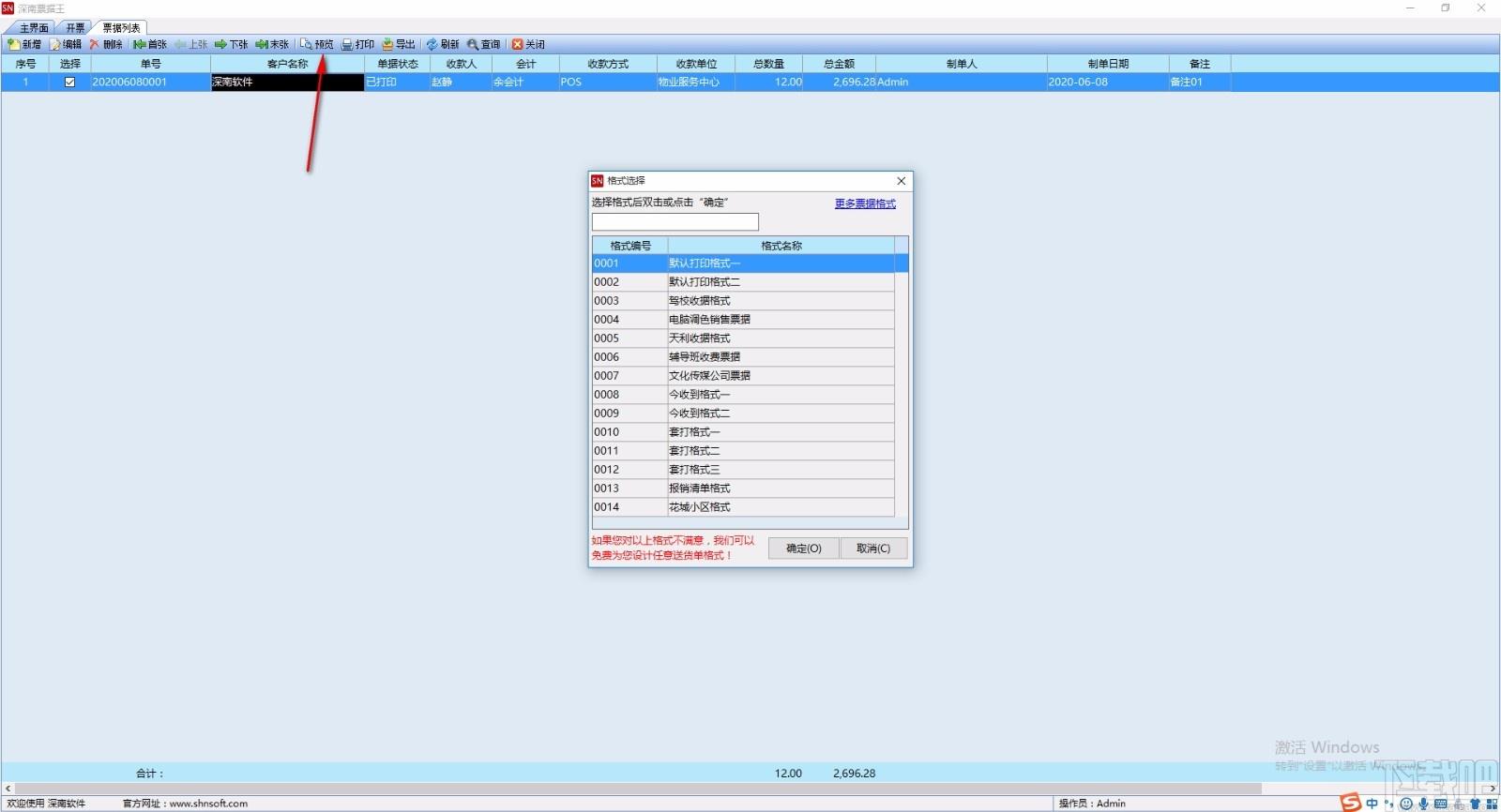Click 取消(C) to cancel format selection
1501x812 pixels.
pyautogui.click(x=873, y=549)
